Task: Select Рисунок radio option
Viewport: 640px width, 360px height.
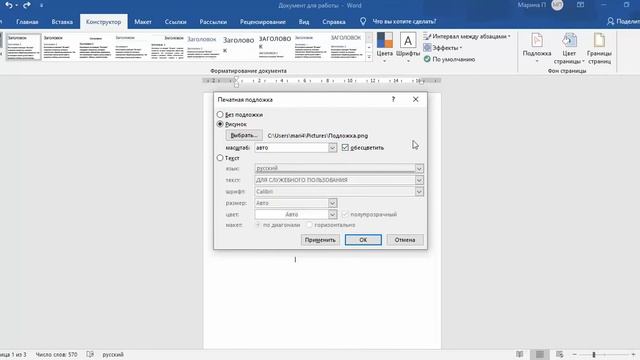Action: (x=220, y=124)
